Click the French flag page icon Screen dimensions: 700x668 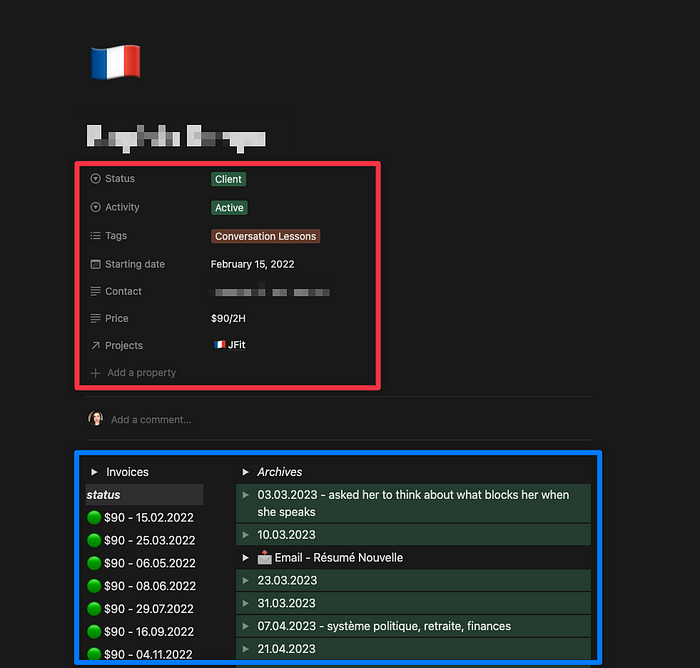[116, 62]
